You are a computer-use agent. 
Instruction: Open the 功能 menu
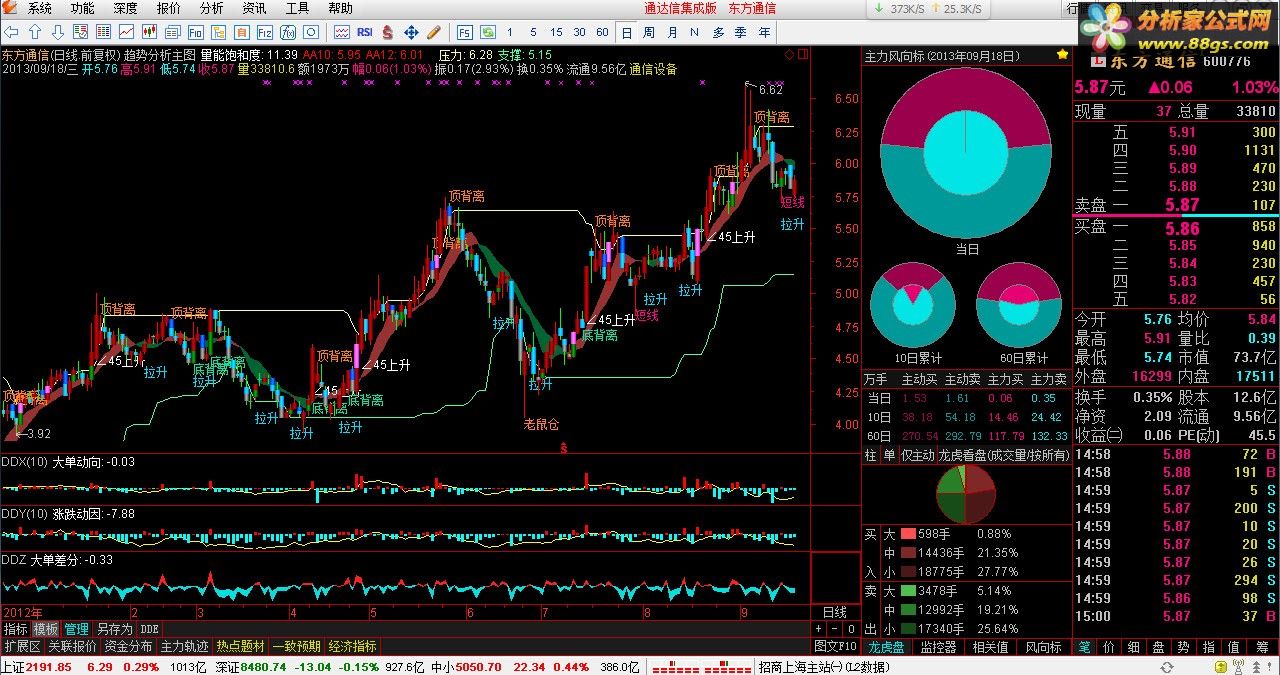click(83, 8)
